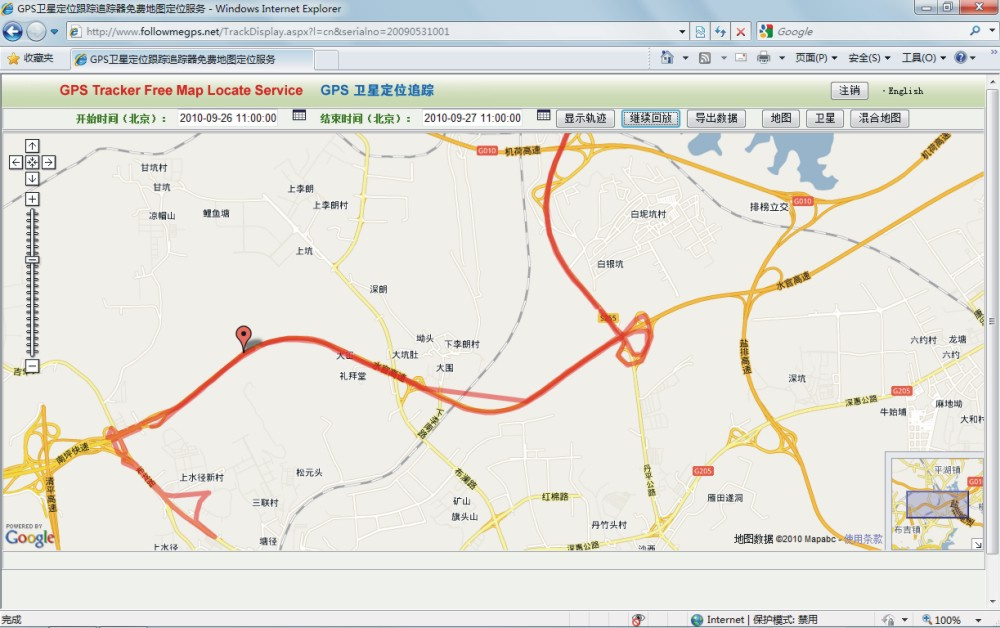Click the Google logo on map
1000x628 pixels.
coord(29,536)
